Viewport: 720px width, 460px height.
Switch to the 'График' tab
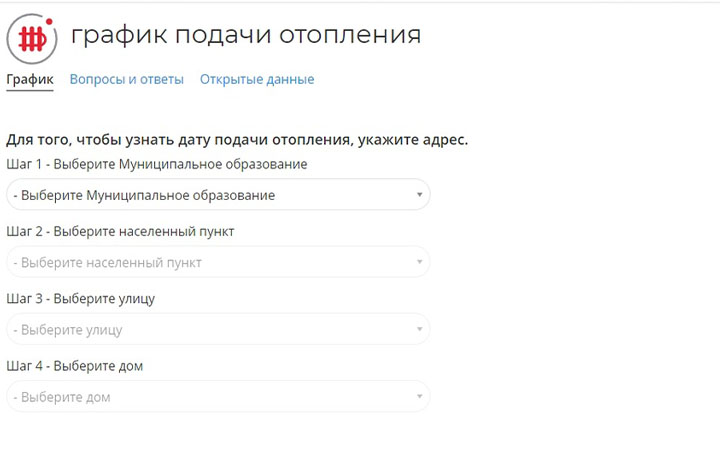tap(30, 79)
